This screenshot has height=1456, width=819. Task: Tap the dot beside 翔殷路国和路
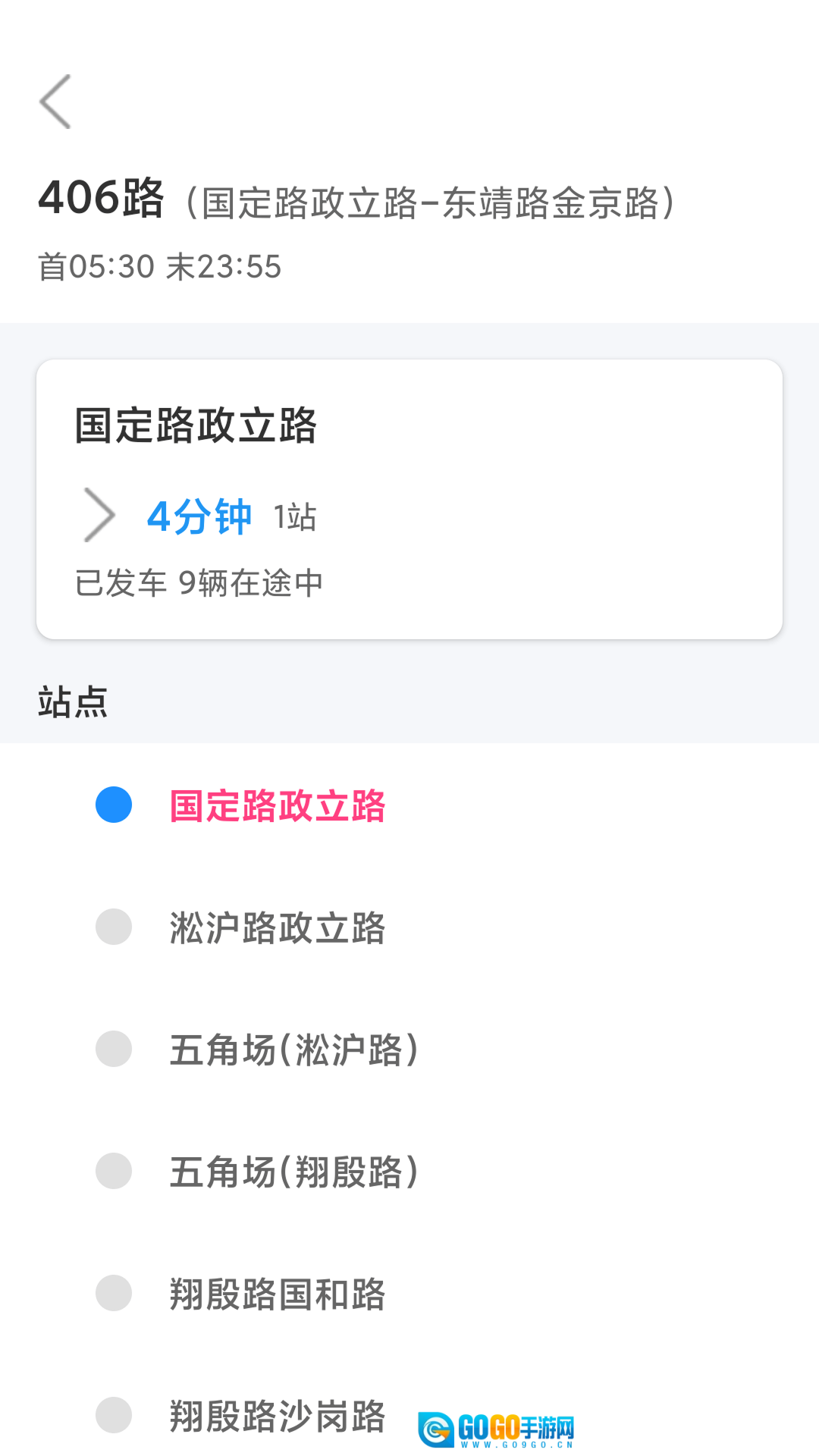pyautogui.click(x=114, y=1293)
